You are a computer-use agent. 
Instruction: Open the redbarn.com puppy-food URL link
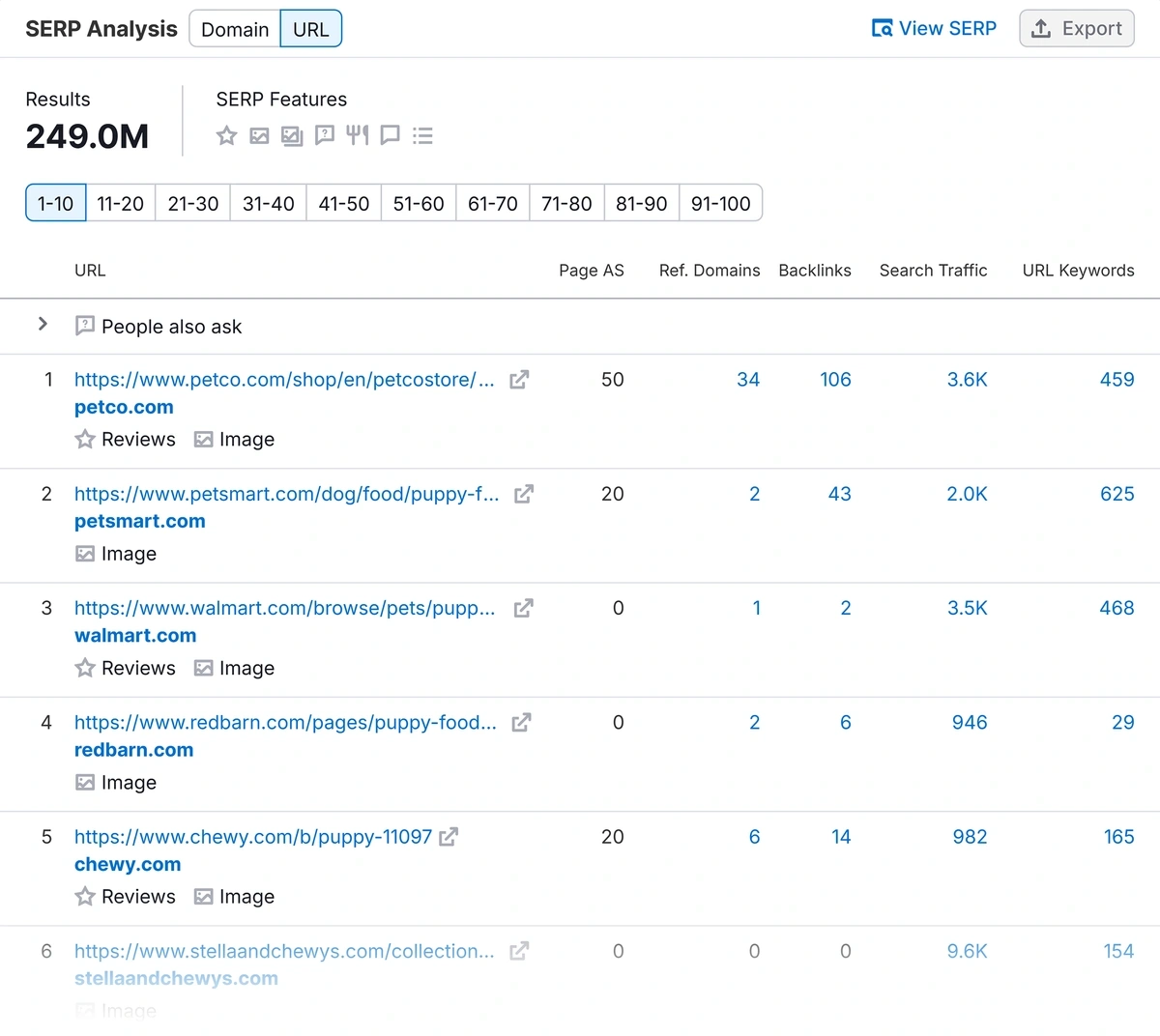pyautogui.click(x=285, y=722)
